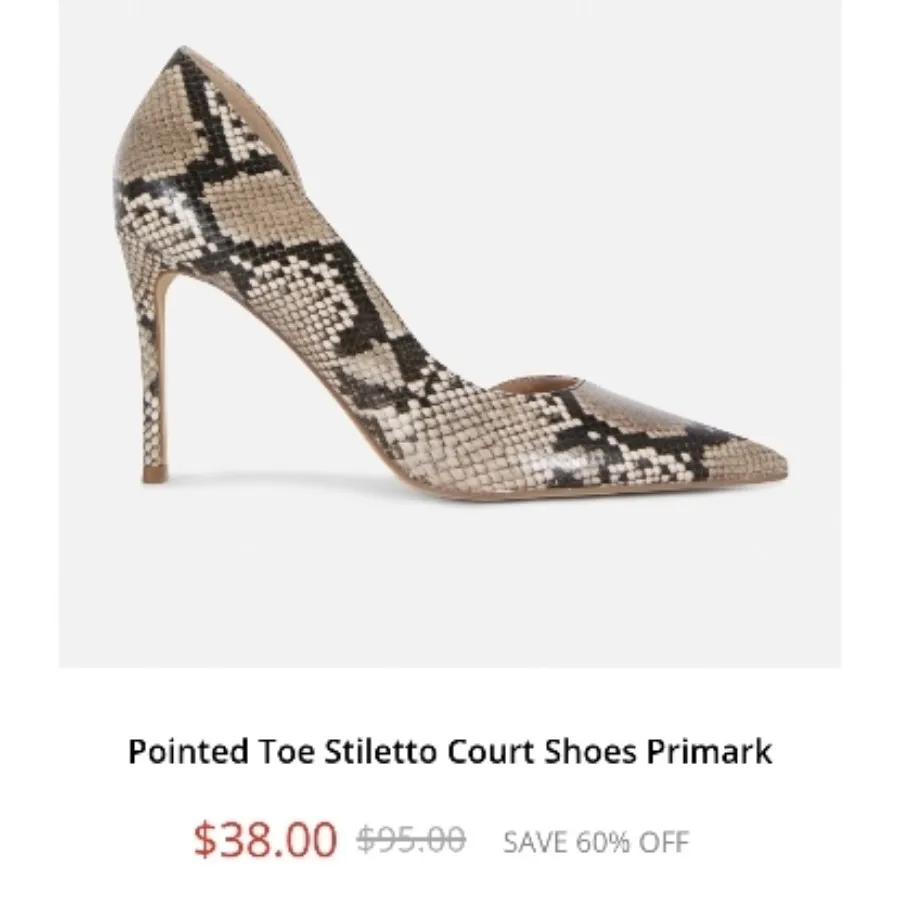
Task: Click the $38.00 sale price
Action: pyautogui.click(x=266, y=839)
